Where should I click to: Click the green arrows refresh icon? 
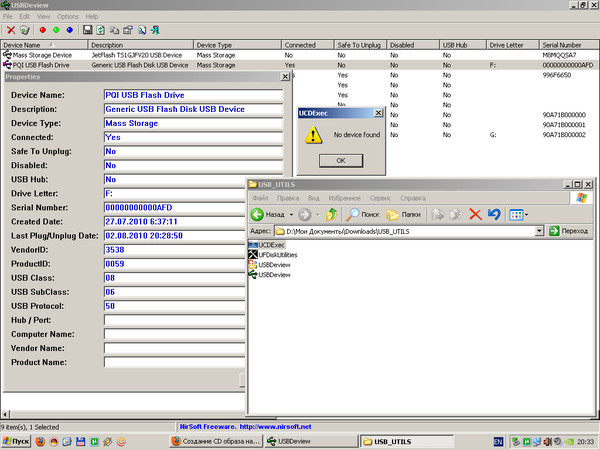coord(101,30)
